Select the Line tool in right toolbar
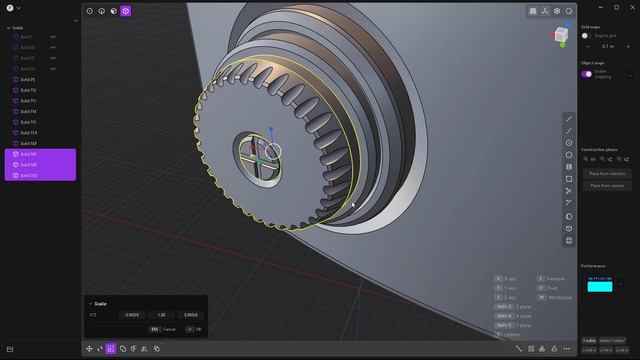Screen dimensions: 640x360 569,118
